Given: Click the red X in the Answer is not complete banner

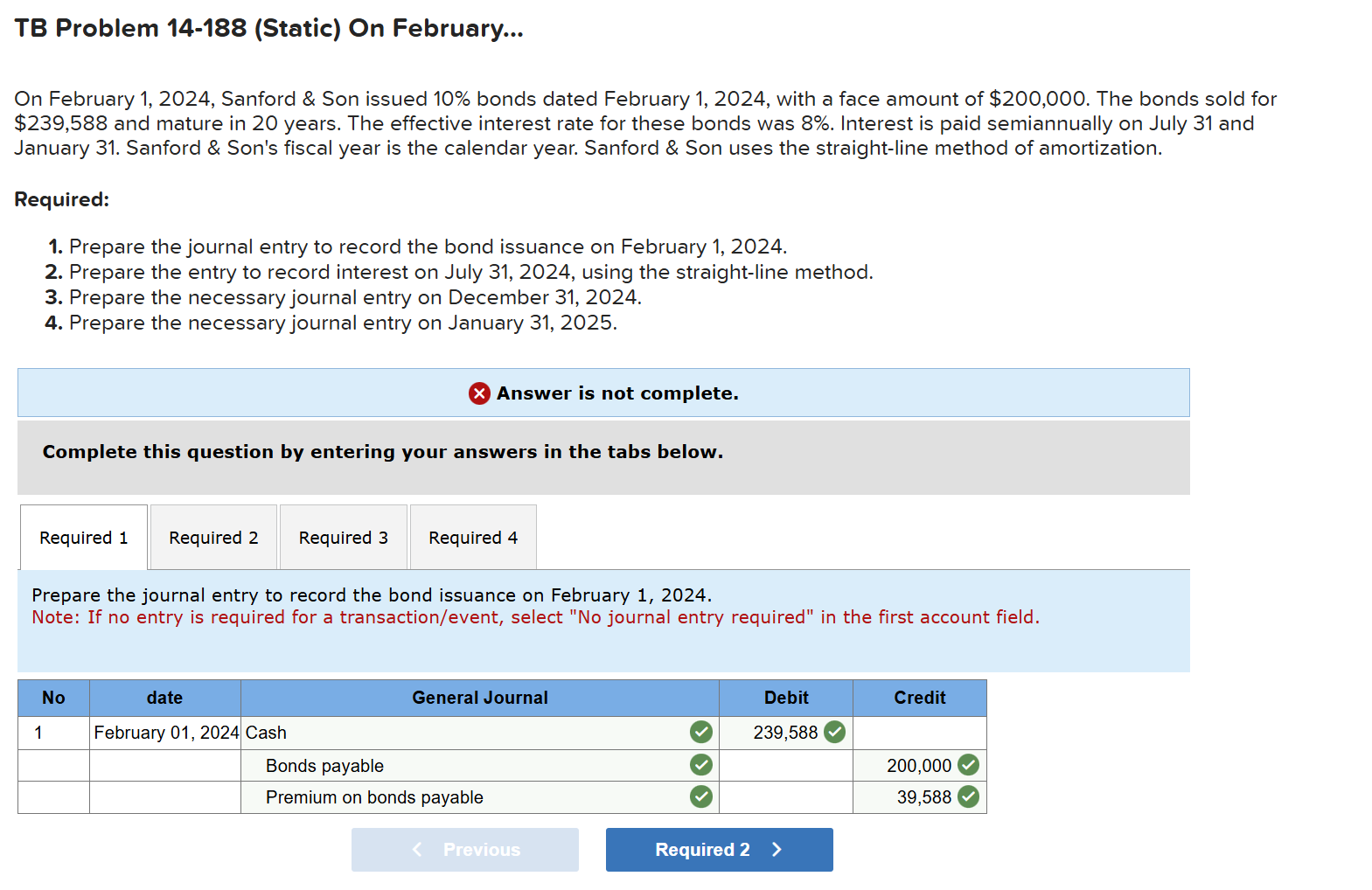Looking at the screenshot, I should pos(477,393).
